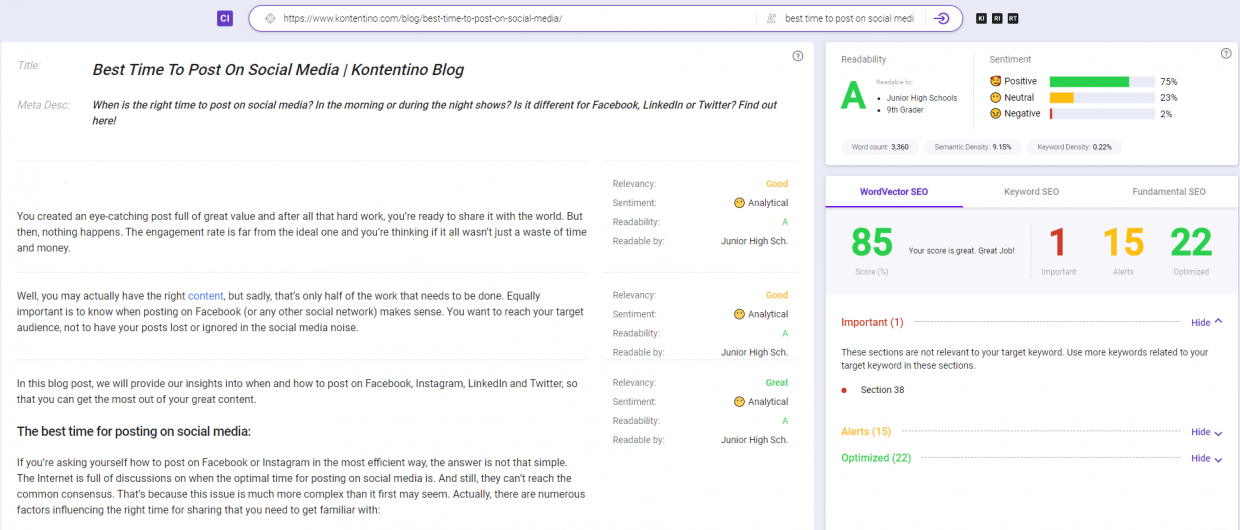This screenshot has height=530, width=1240.
Task: Click the '9th Grader' bullet
Action: tap(904, 110)
